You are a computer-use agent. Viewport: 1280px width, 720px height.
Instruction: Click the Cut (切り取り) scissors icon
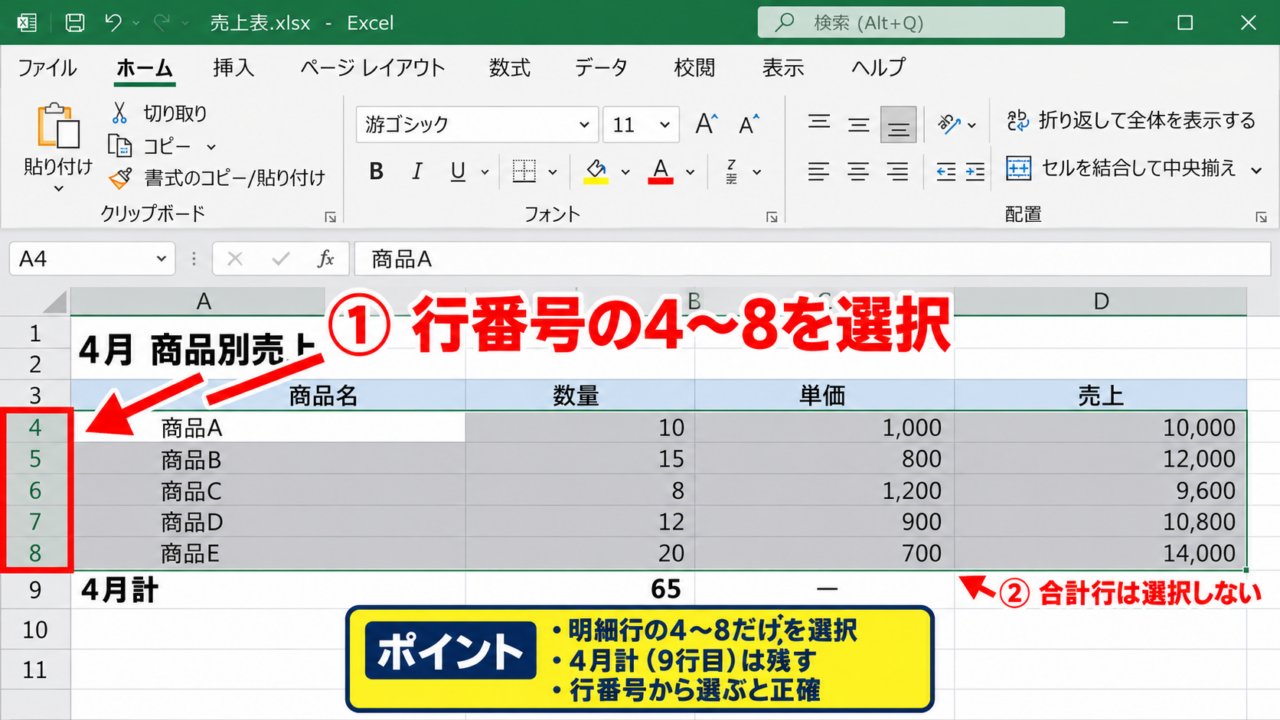coord(120,113)
